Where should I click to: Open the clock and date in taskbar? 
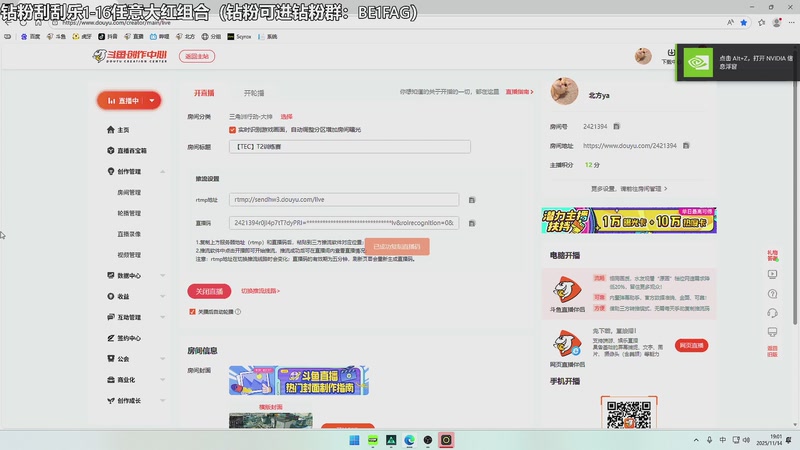coord(769,440)
